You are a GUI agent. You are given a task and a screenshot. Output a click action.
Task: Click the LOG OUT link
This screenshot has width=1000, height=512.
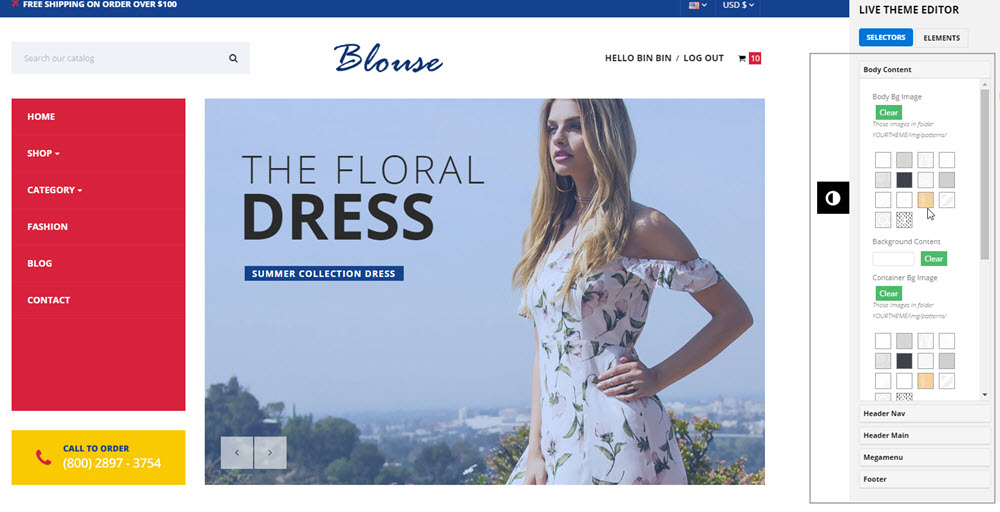[x=703, y=58]
